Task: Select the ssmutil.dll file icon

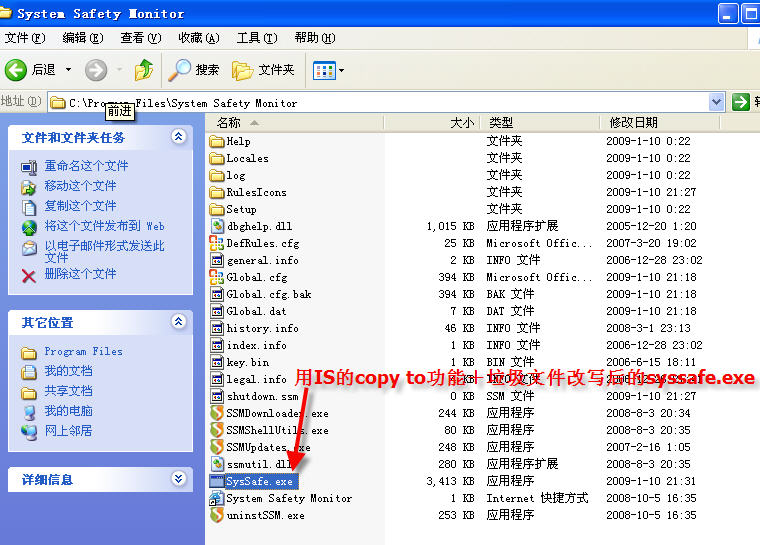Action: coord(217,464)
